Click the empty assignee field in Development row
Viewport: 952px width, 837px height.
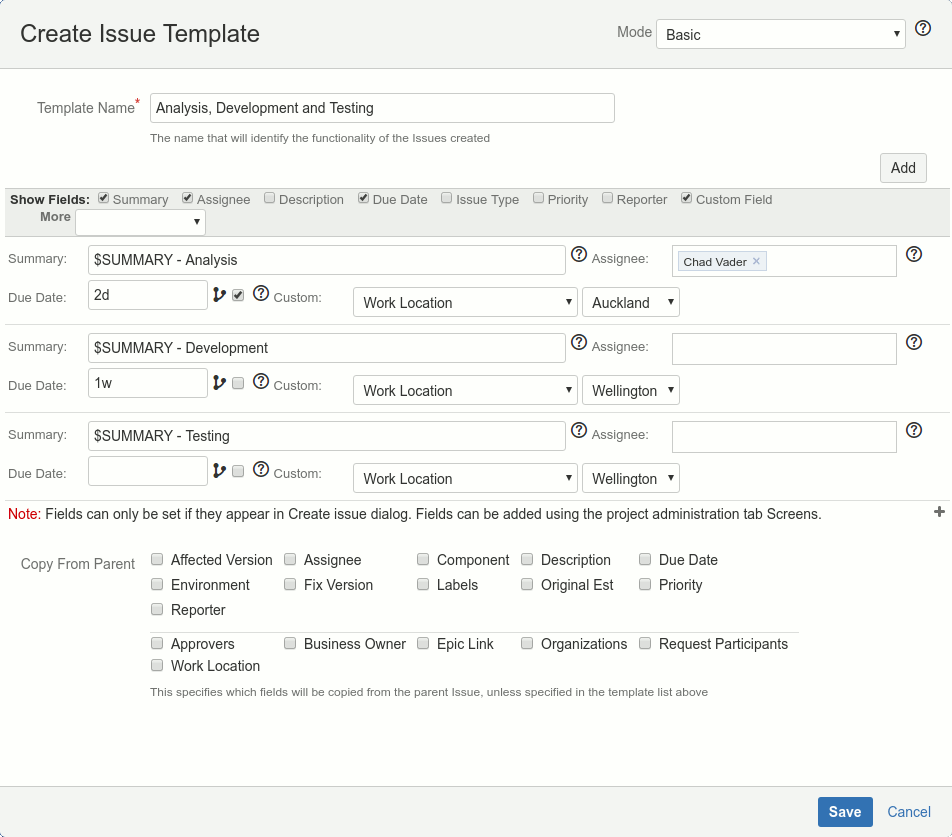click(784, 349)
